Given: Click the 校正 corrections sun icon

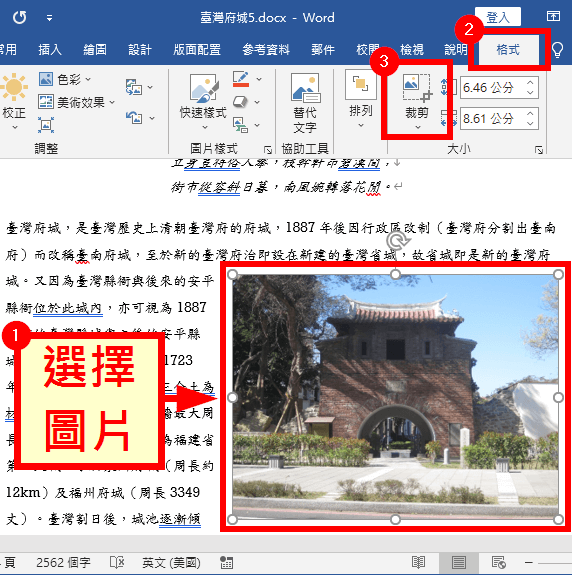Looking at the screenshot, I should coord(14,87).
